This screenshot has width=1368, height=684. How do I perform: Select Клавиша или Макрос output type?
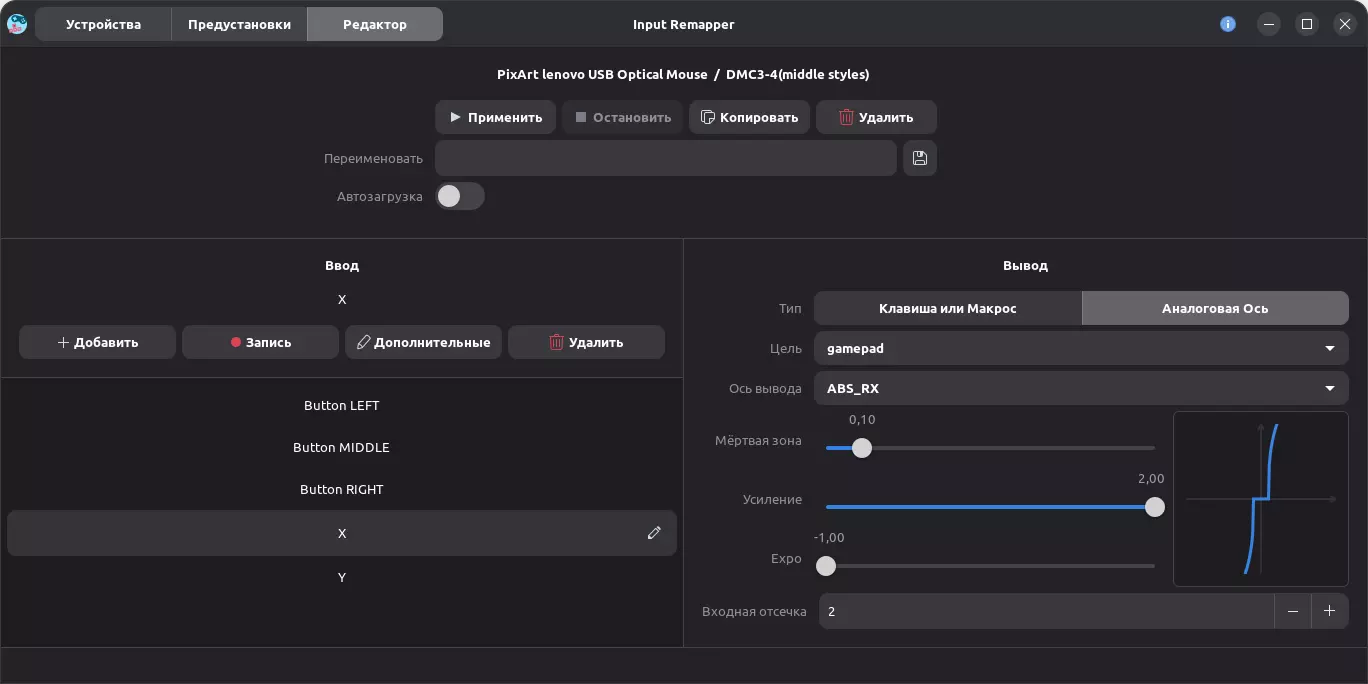[x=947, y=308]
